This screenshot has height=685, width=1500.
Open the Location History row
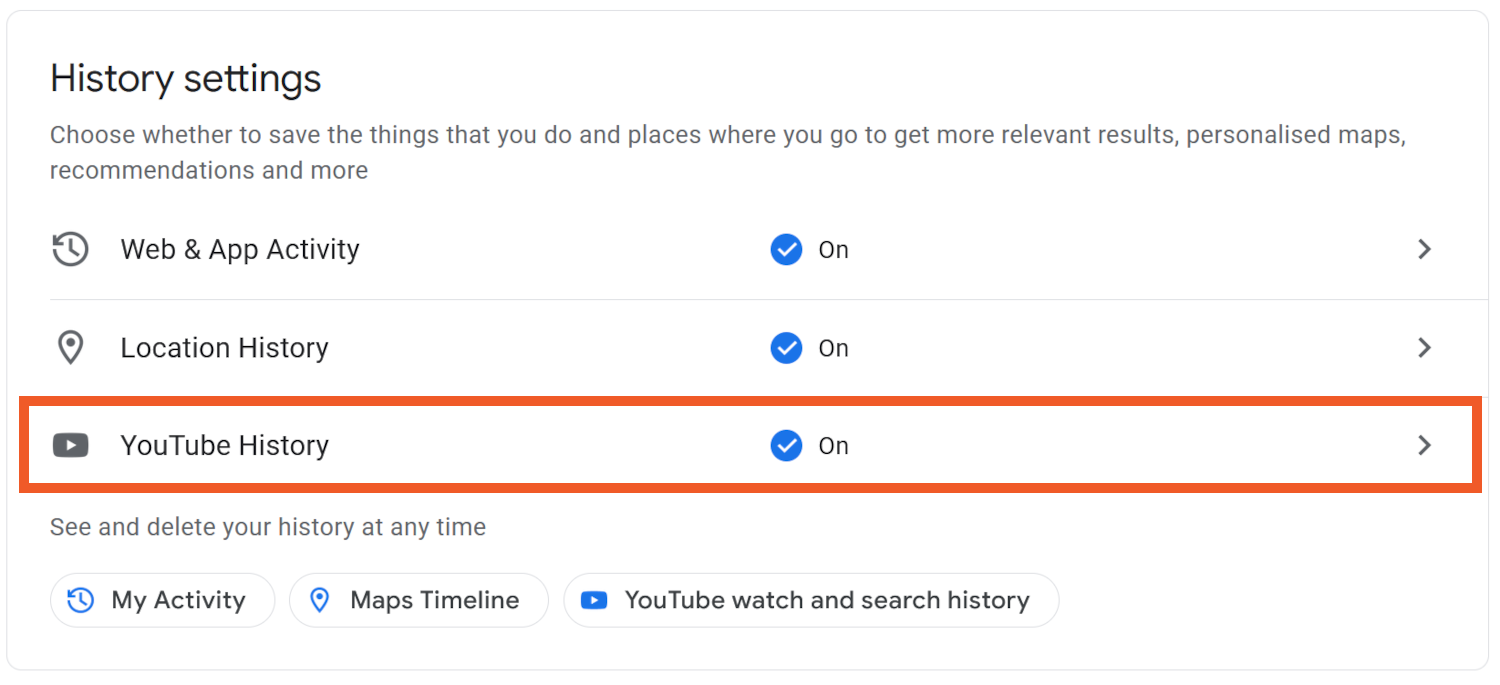[225, 348]
